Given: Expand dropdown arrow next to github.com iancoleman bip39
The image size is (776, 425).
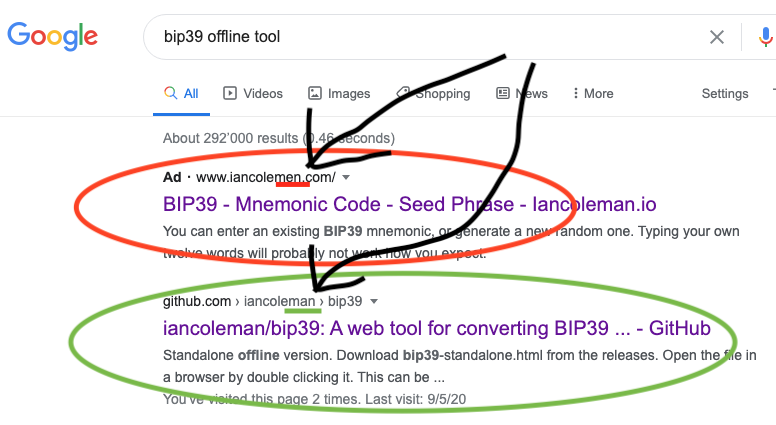Looking at the screenshot, I should pyautogui.click(x=374, y=301).
